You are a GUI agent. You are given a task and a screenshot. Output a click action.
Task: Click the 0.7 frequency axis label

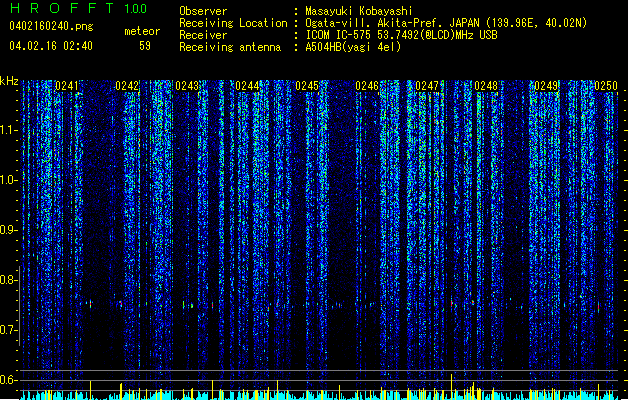pos(9,330)
